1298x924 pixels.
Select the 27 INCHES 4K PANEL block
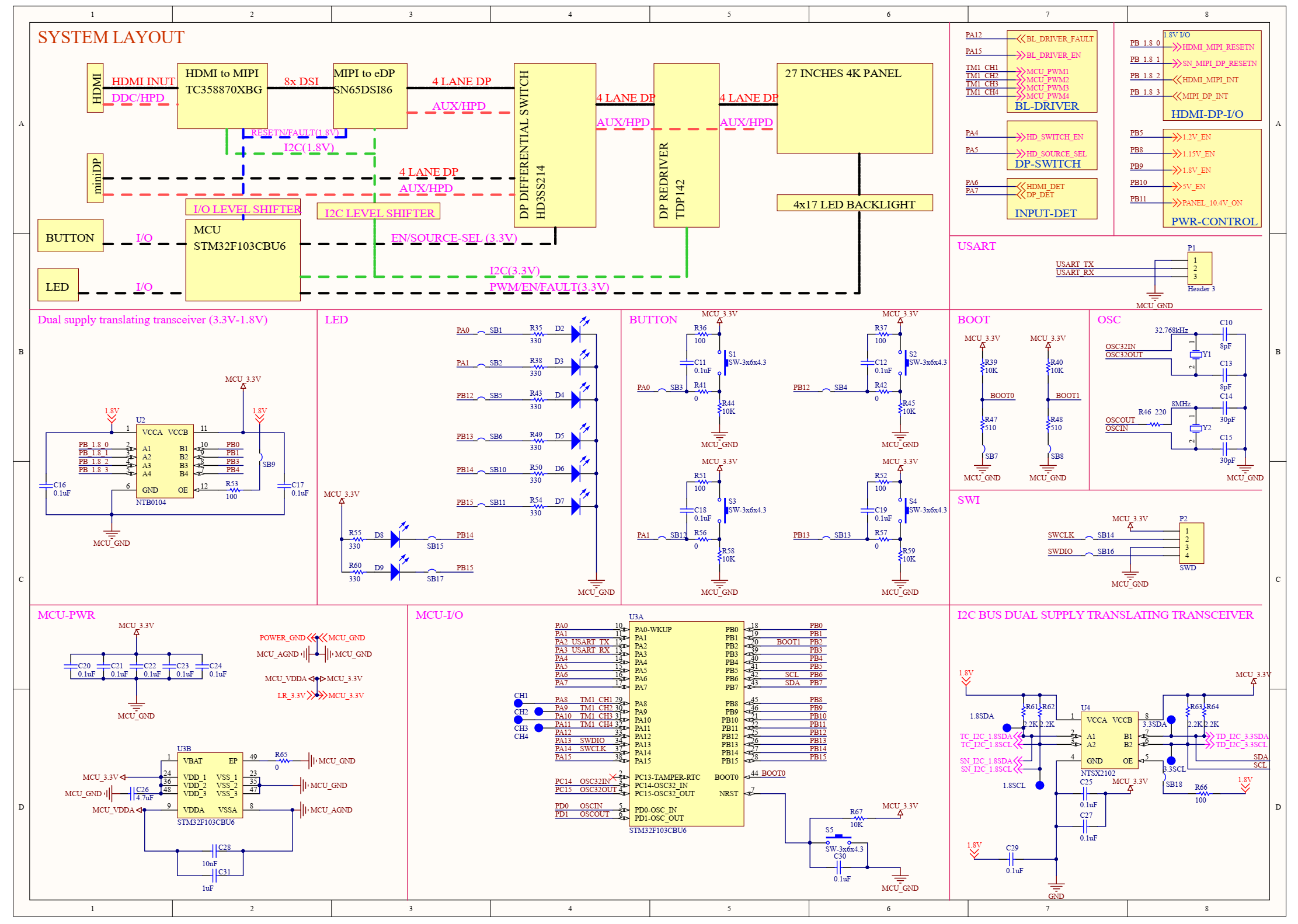coord(854,108)
